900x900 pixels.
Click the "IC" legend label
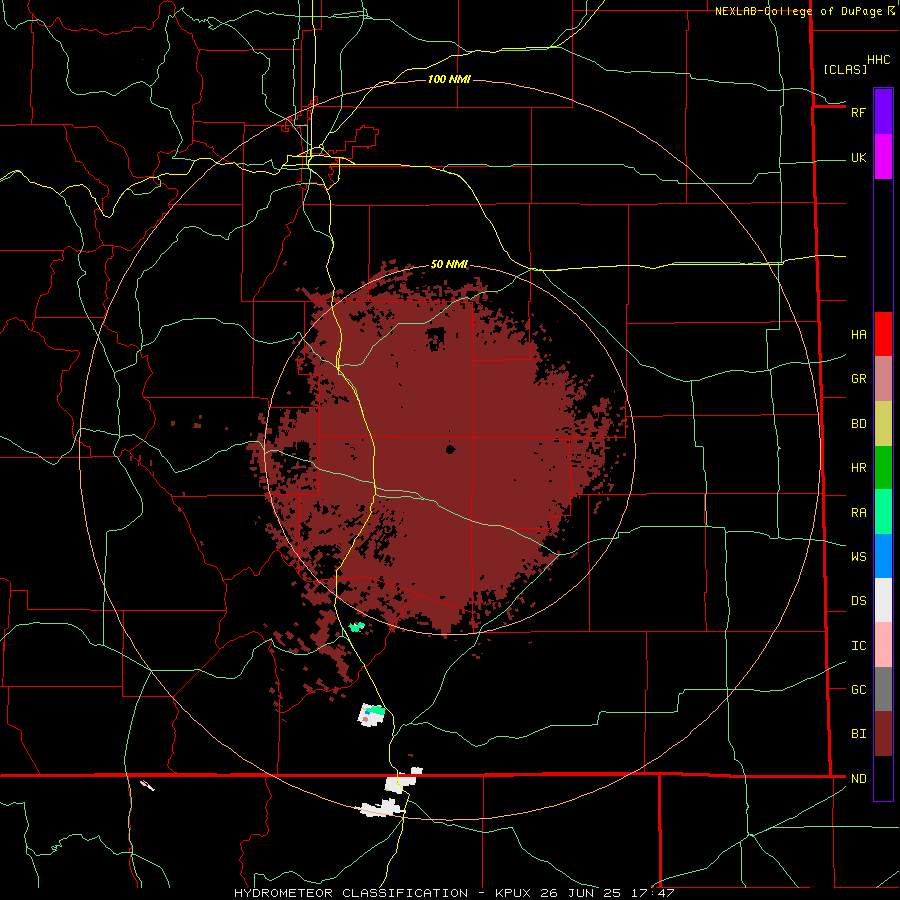click(858, 645)
